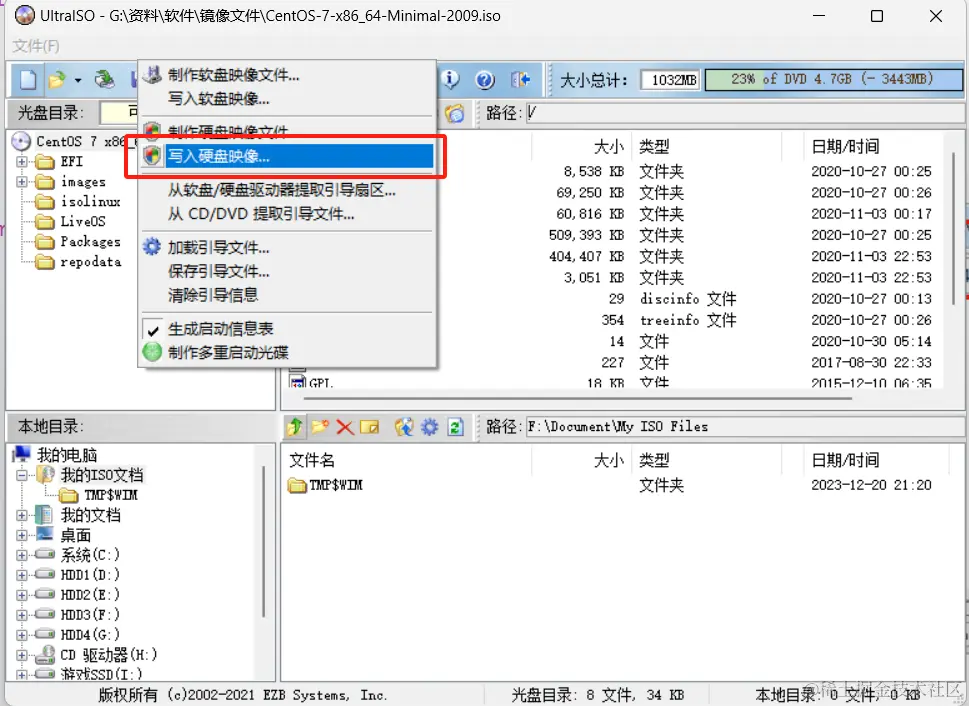Select 从软盘/硬盘驱动器提取引导扇区 entry
Viewport: 969px width, 706px height.
287,190
